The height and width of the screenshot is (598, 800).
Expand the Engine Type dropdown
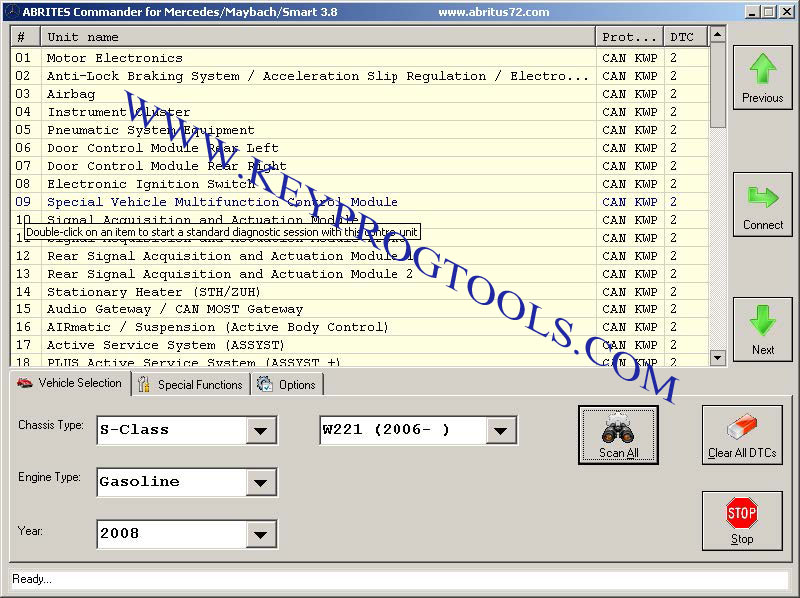pyautogui.click(x=261, y=482)
